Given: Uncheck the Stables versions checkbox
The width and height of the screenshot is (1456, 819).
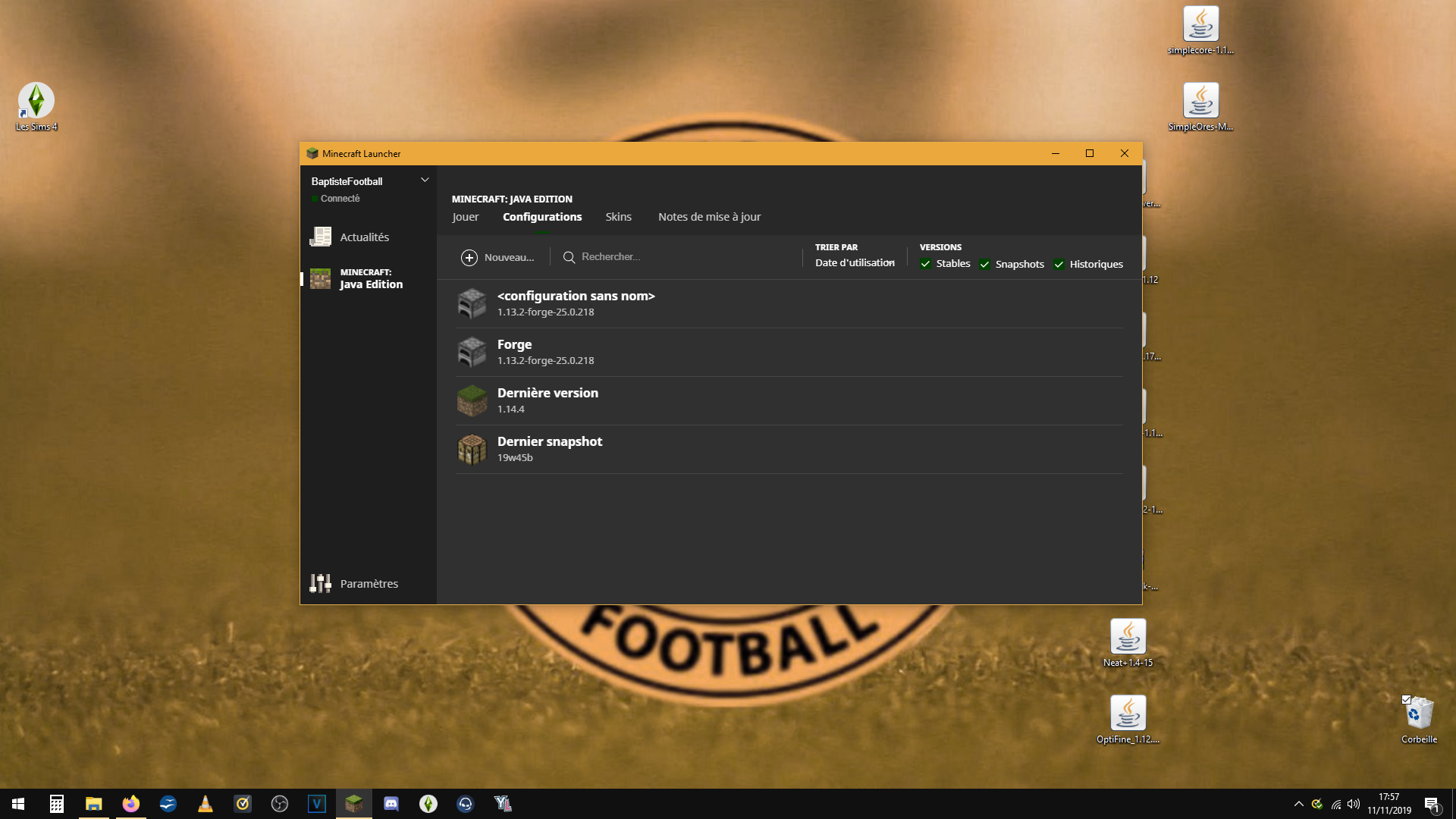Looking at the screenshot, I should pyautogui.click(x=925, y=264).
